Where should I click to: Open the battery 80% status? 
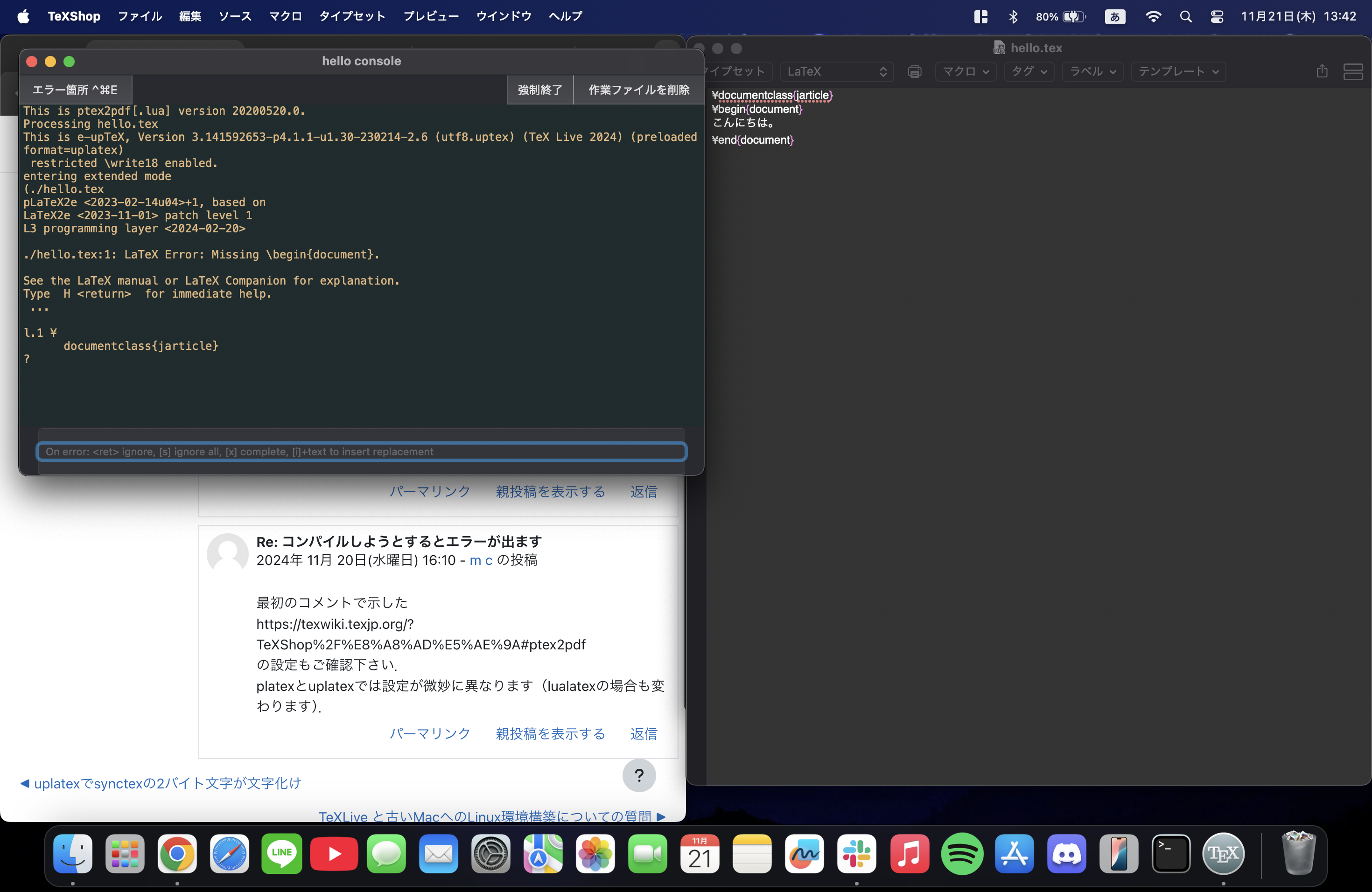1060,16
